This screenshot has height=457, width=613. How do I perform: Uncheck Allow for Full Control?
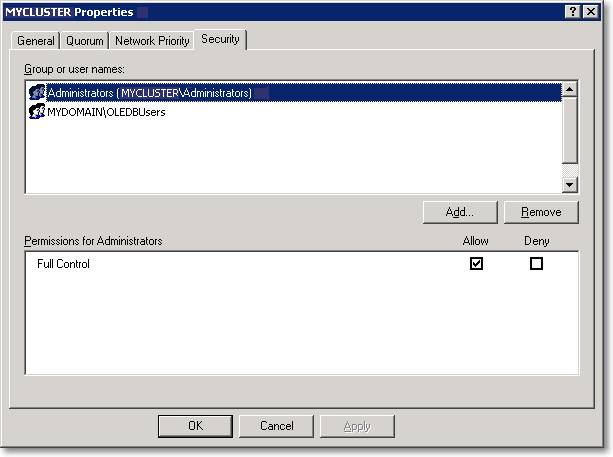pyautogui.click(x=476, y=263)
